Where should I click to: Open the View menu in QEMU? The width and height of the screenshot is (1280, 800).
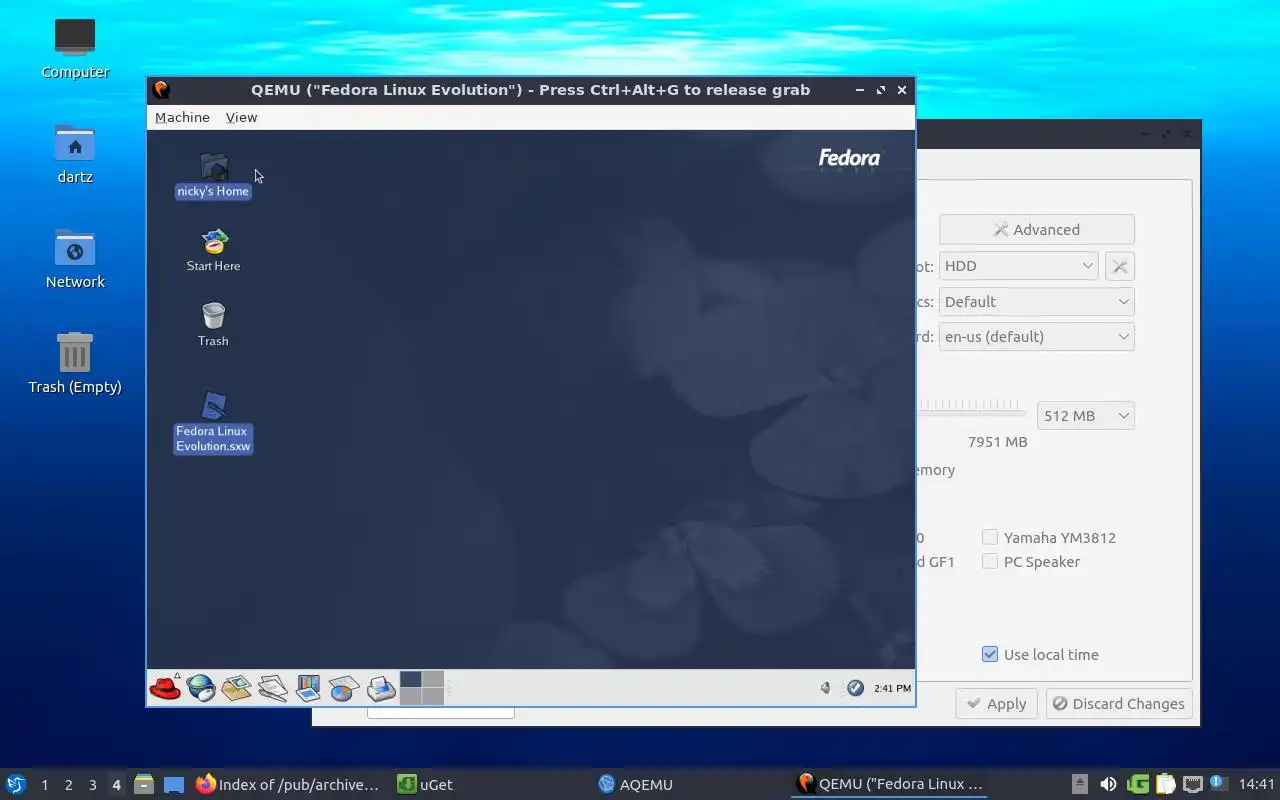[241, 117]
